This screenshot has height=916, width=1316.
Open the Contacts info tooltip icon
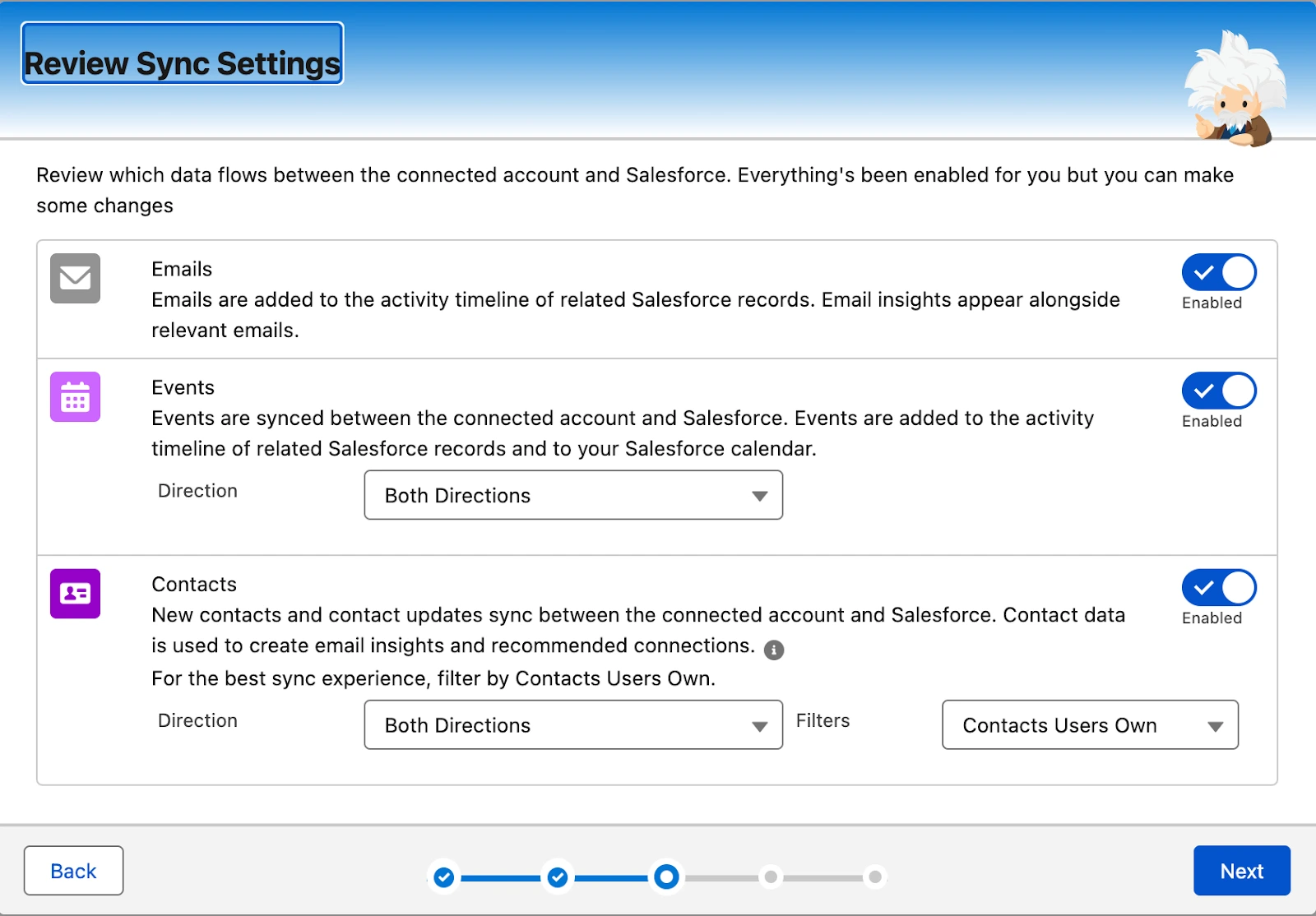click(x=773, y=650)
